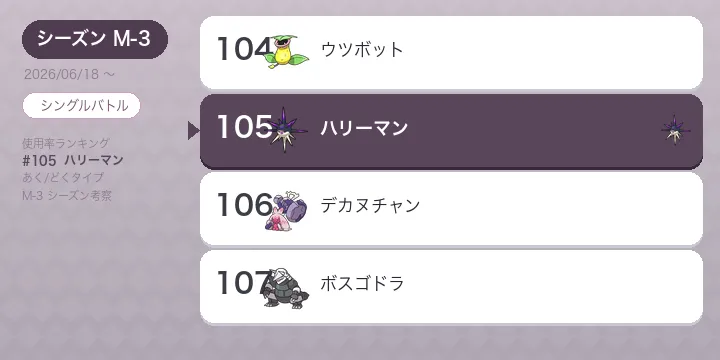Click the シーズン M-3 season badge
This screenshot has width=720, height=360.
(x=95, y=39)
